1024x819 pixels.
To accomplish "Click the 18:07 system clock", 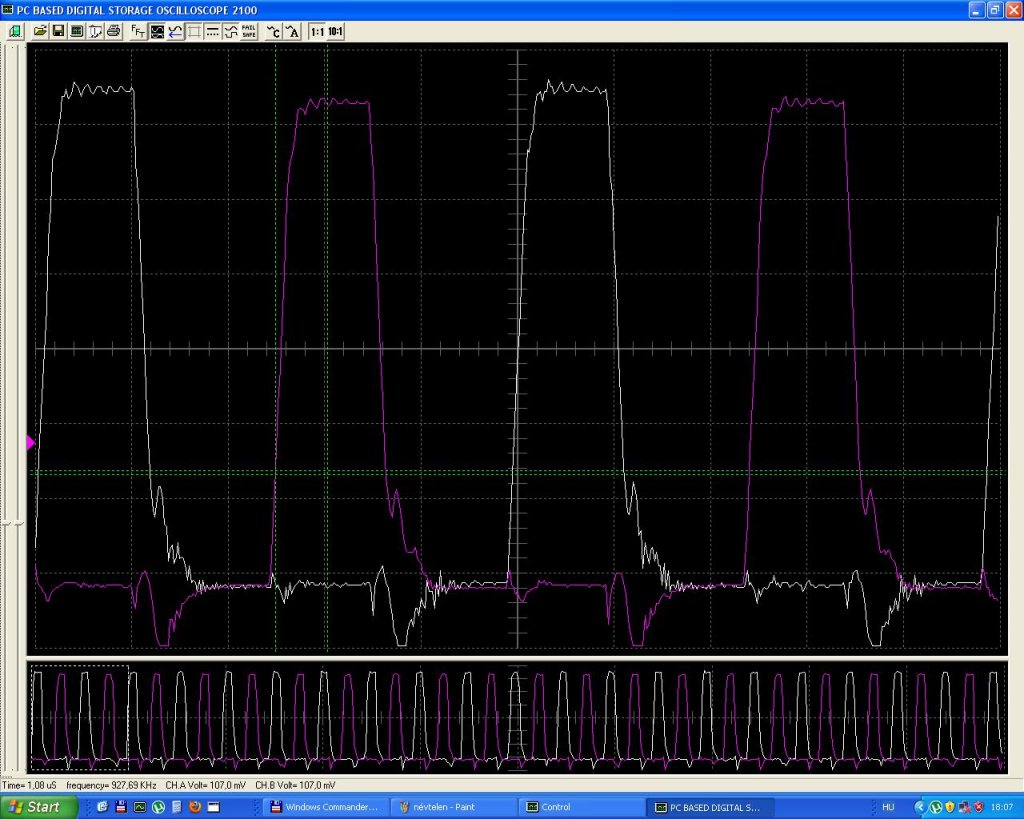I will point(1001,807).
